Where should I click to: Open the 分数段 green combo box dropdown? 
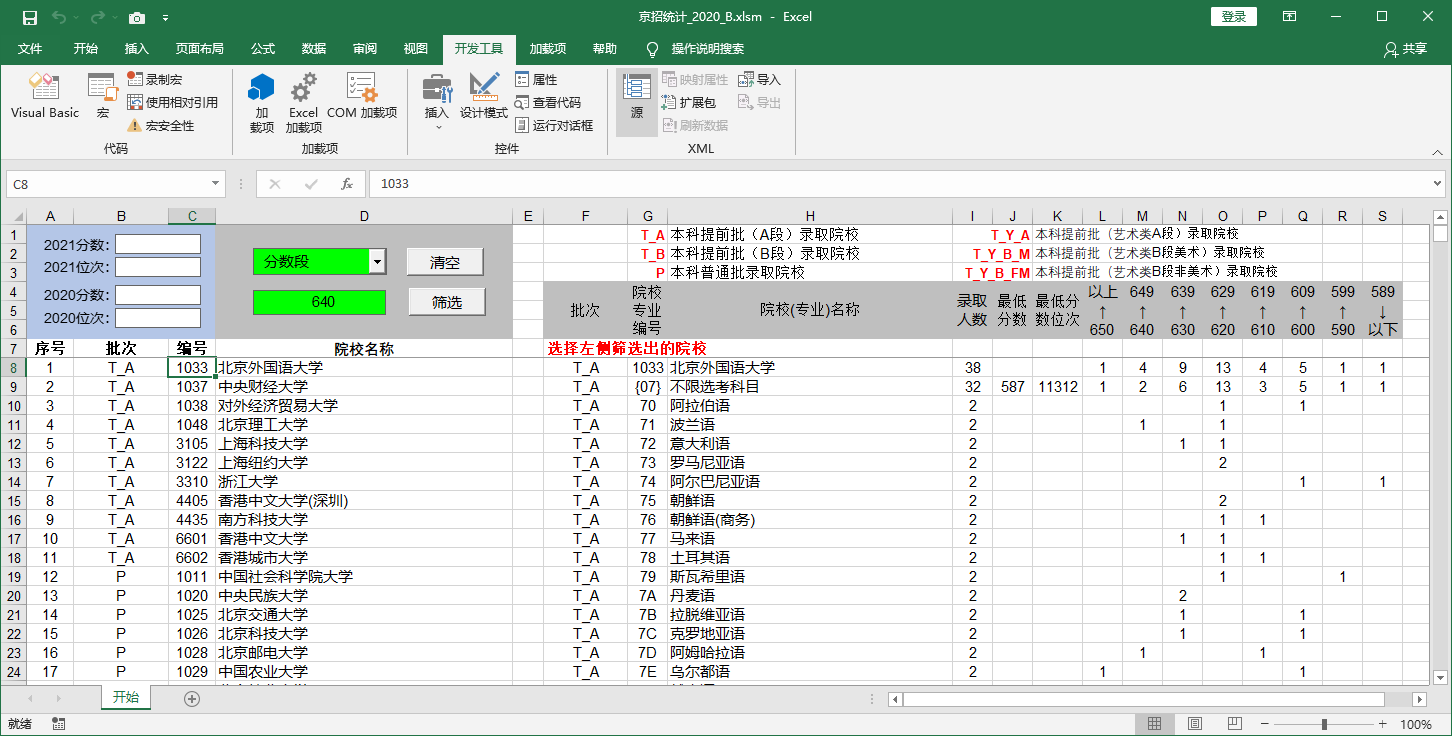click(377, 262)
